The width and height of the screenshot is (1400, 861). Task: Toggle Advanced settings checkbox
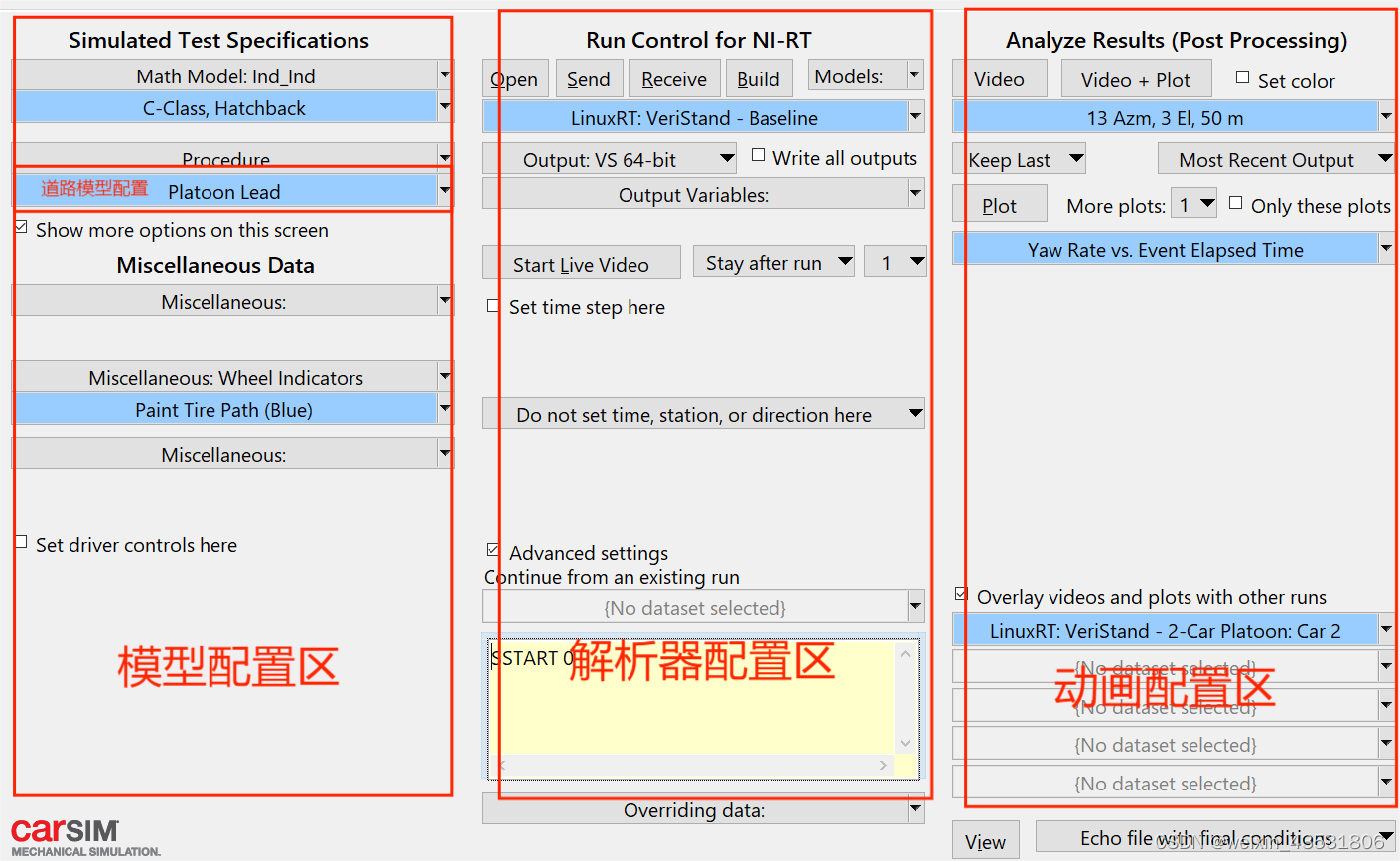click(x=492, y=550)
